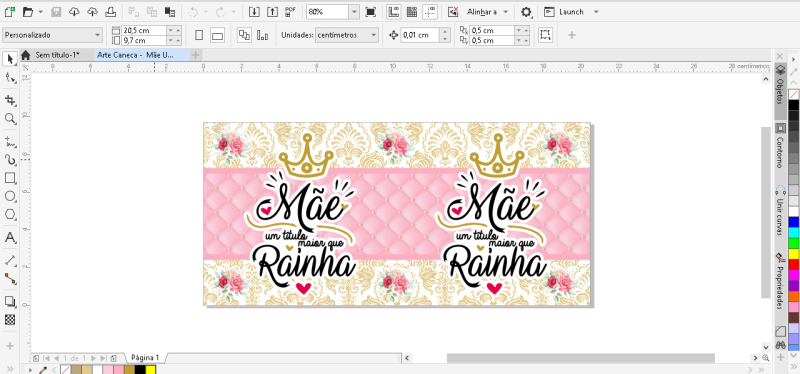Click the cloud upload icon
The image size is (800, 374).
[92, 11]
